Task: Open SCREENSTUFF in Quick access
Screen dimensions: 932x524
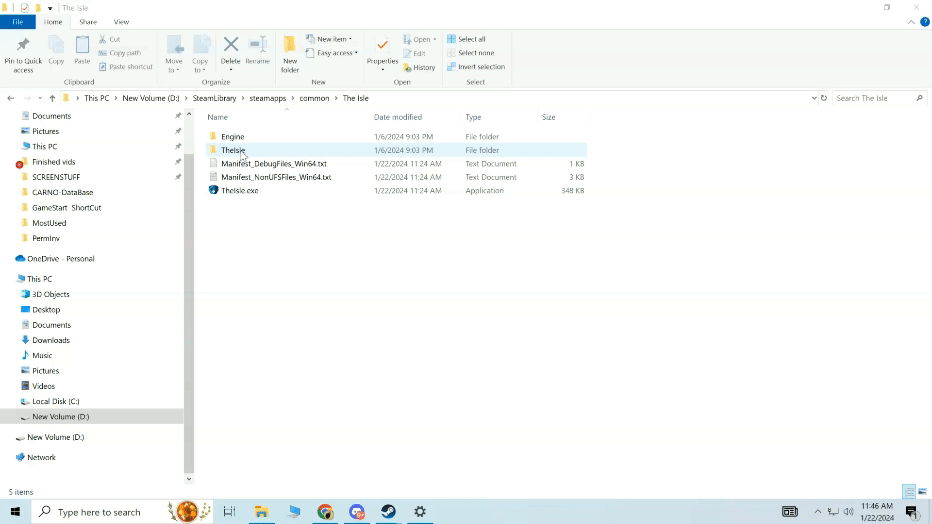Action: coord(56,177)
